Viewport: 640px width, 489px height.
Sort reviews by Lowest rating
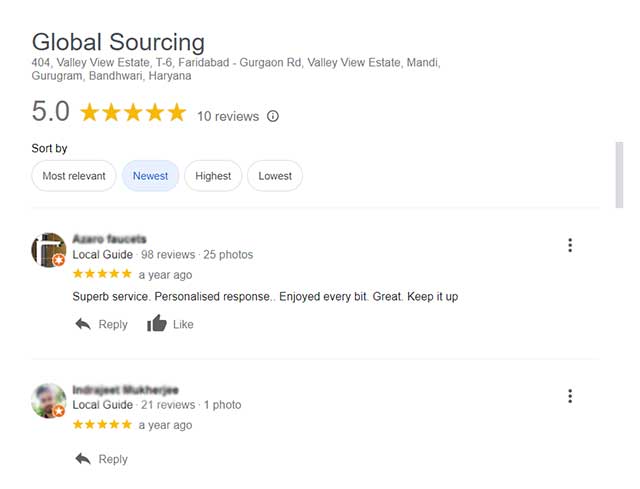tap(275, 176)
